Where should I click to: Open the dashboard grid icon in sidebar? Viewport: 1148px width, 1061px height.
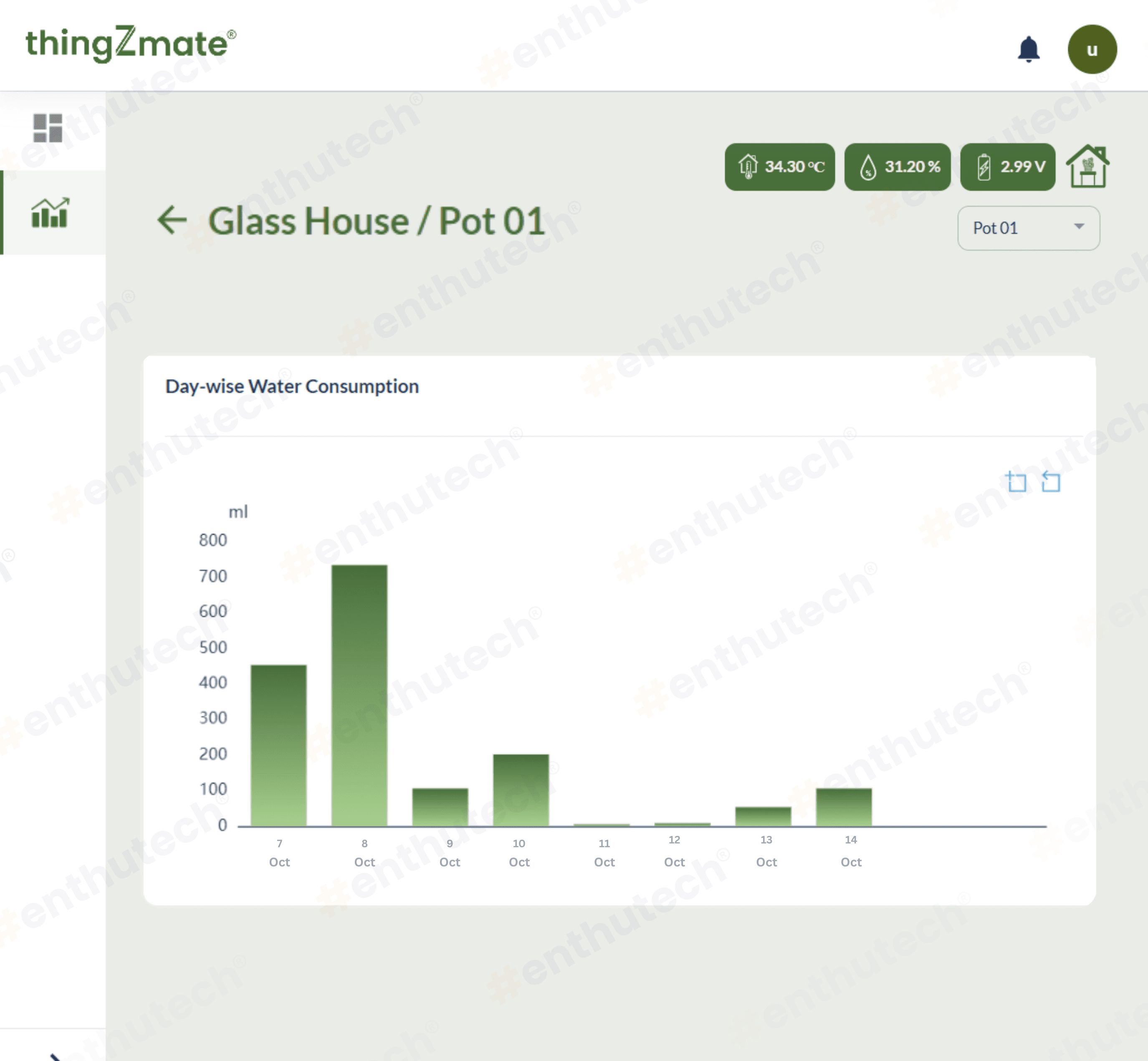[48, 127]
